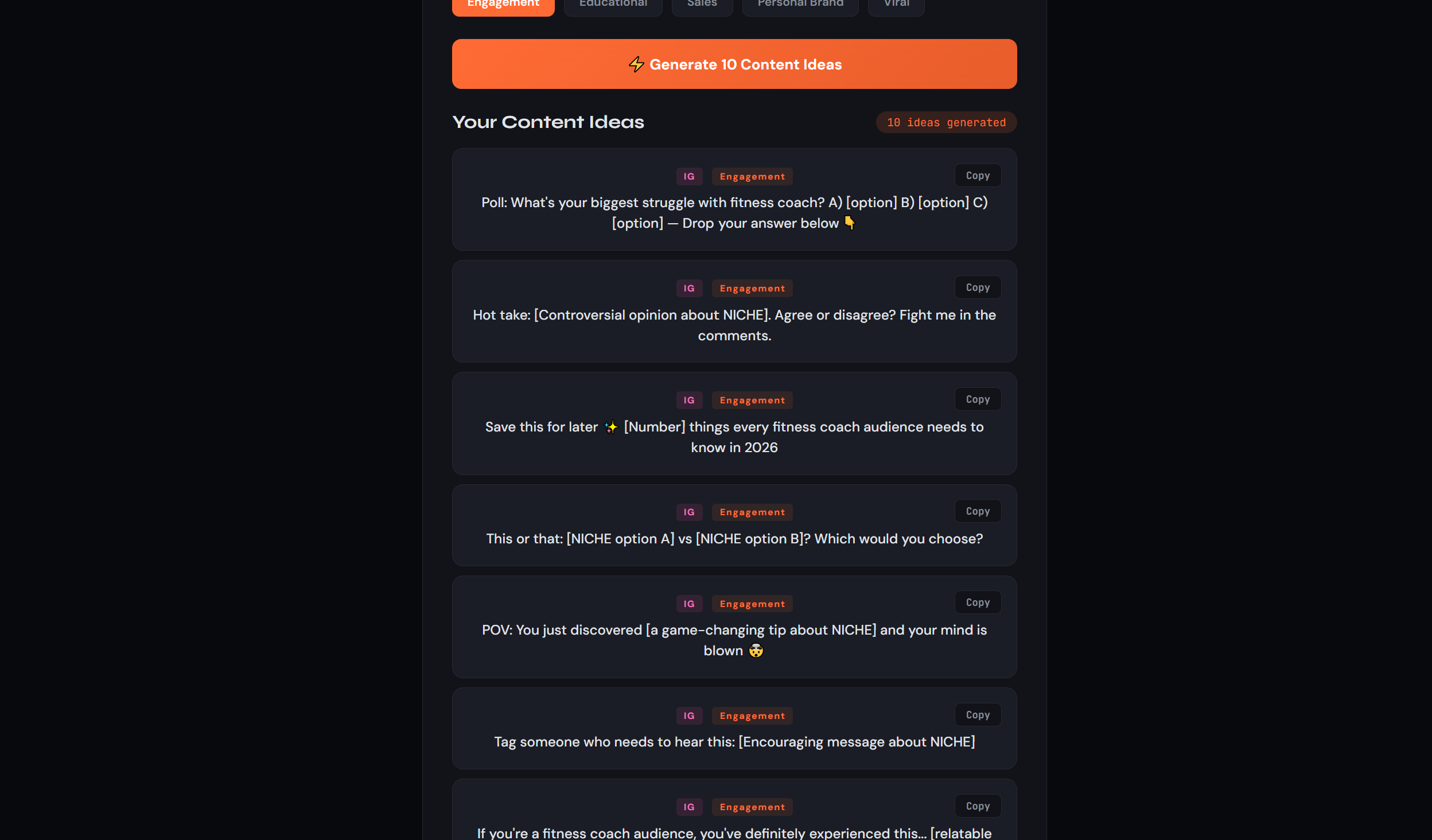Copy the fitness coach poll idea
Image resolution: width=1432 pixels, height=840 pixels.
click(x=977, y=175)
